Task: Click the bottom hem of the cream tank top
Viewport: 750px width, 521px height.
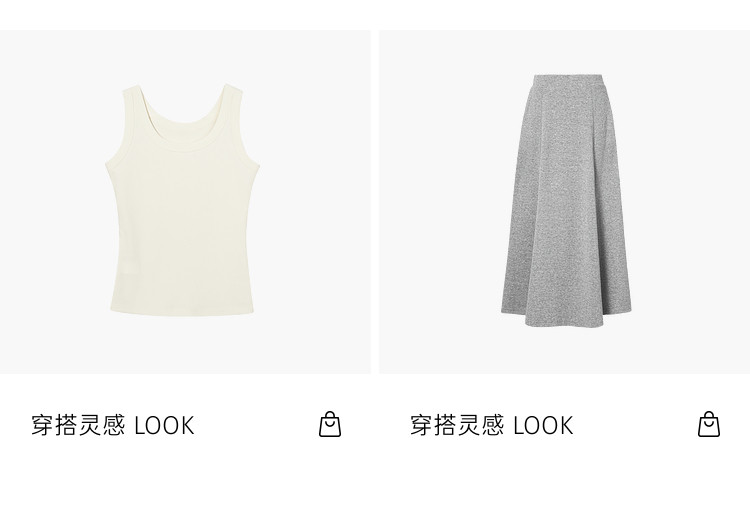Action: 182,311
